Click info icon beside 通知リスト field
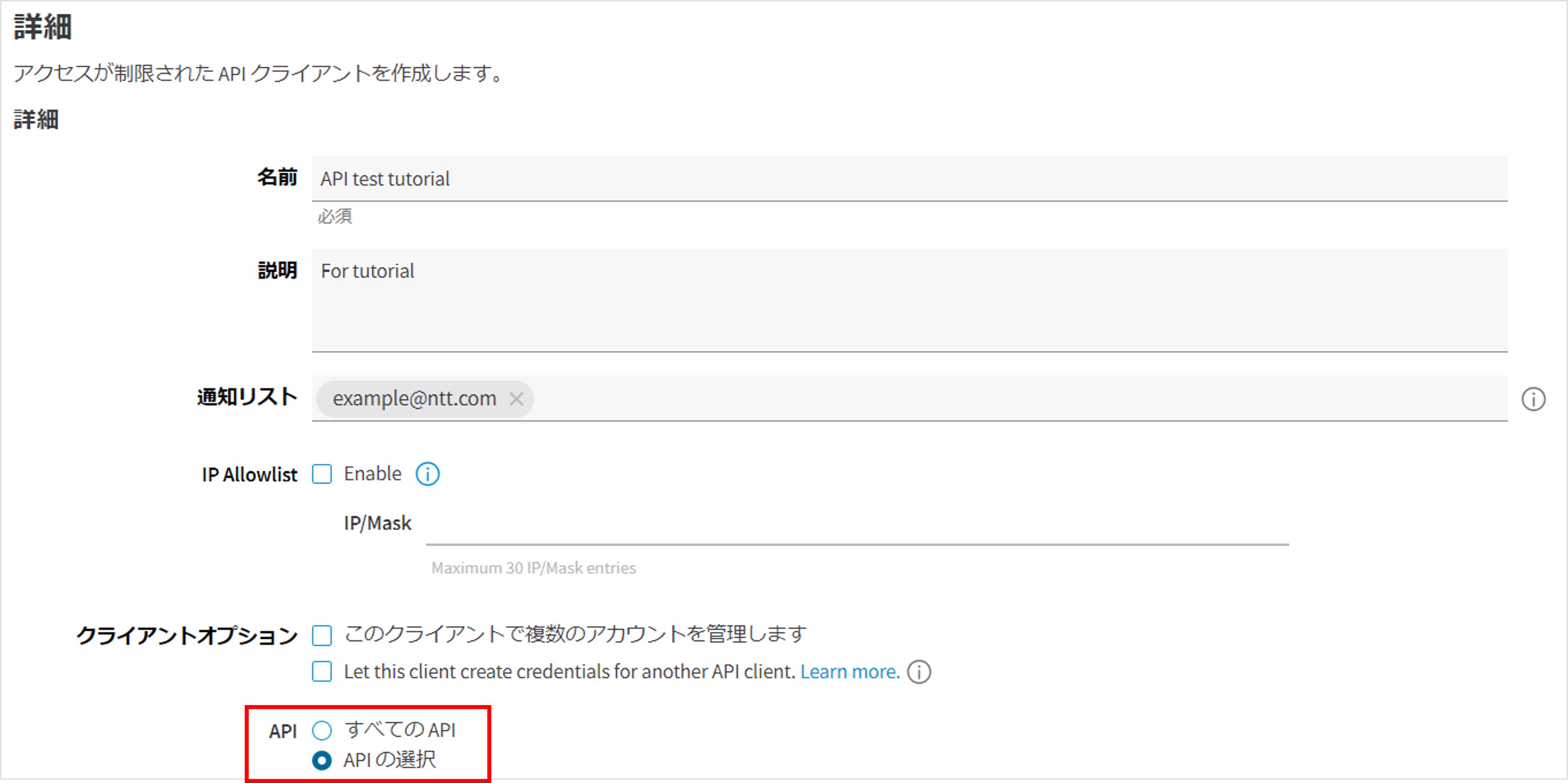Viewport: 1568px width, 783px height. pos(1533,400)
